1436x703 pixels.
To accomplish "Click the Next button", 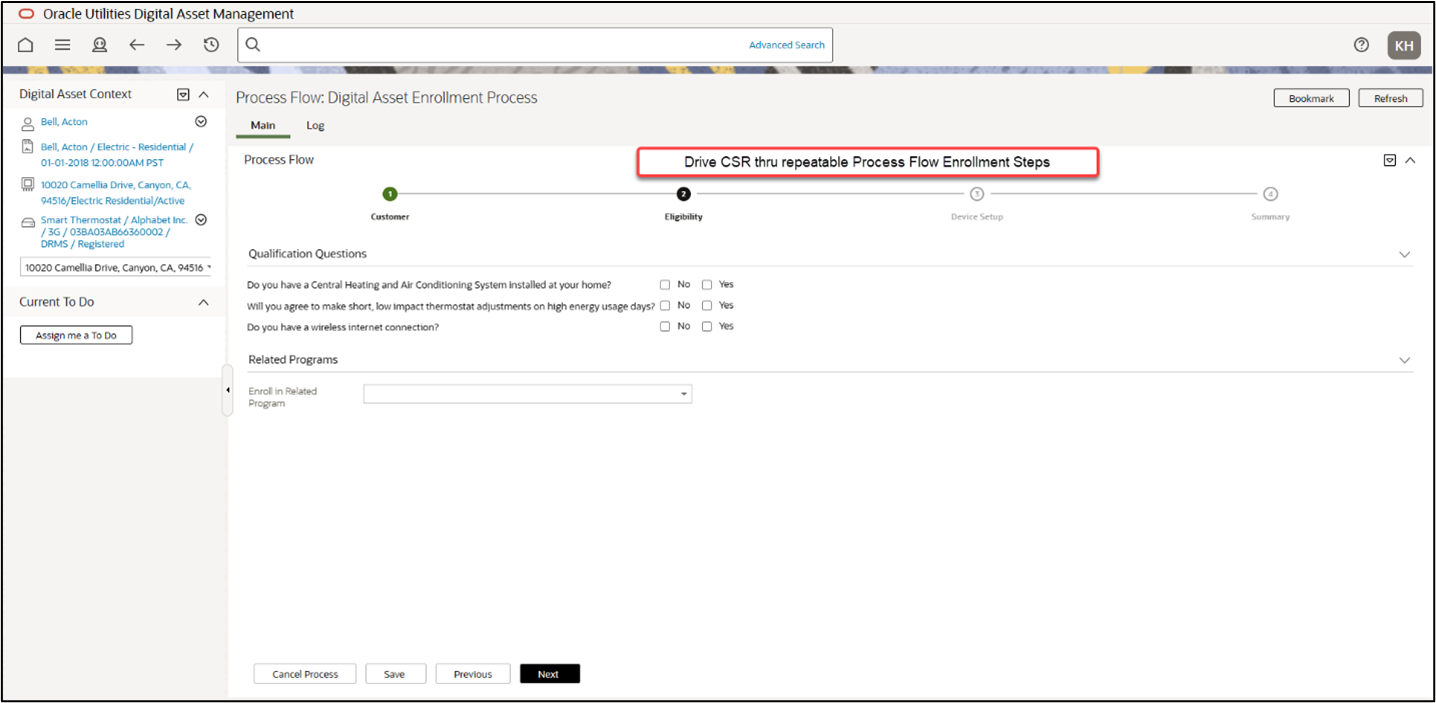I will coord(549,674).
